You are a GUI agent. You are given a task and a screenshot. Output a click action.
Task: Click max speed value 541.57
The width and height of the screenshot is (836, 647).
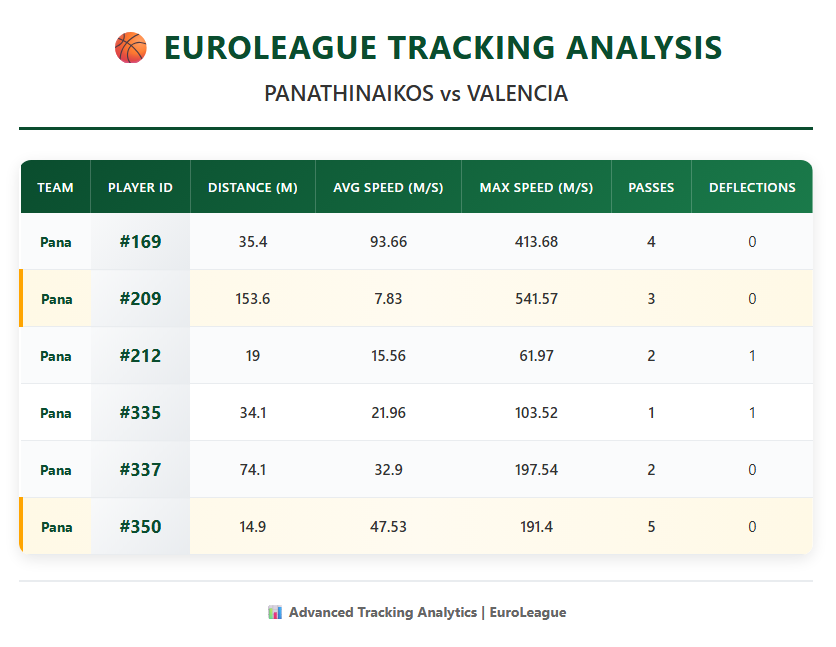536,299
